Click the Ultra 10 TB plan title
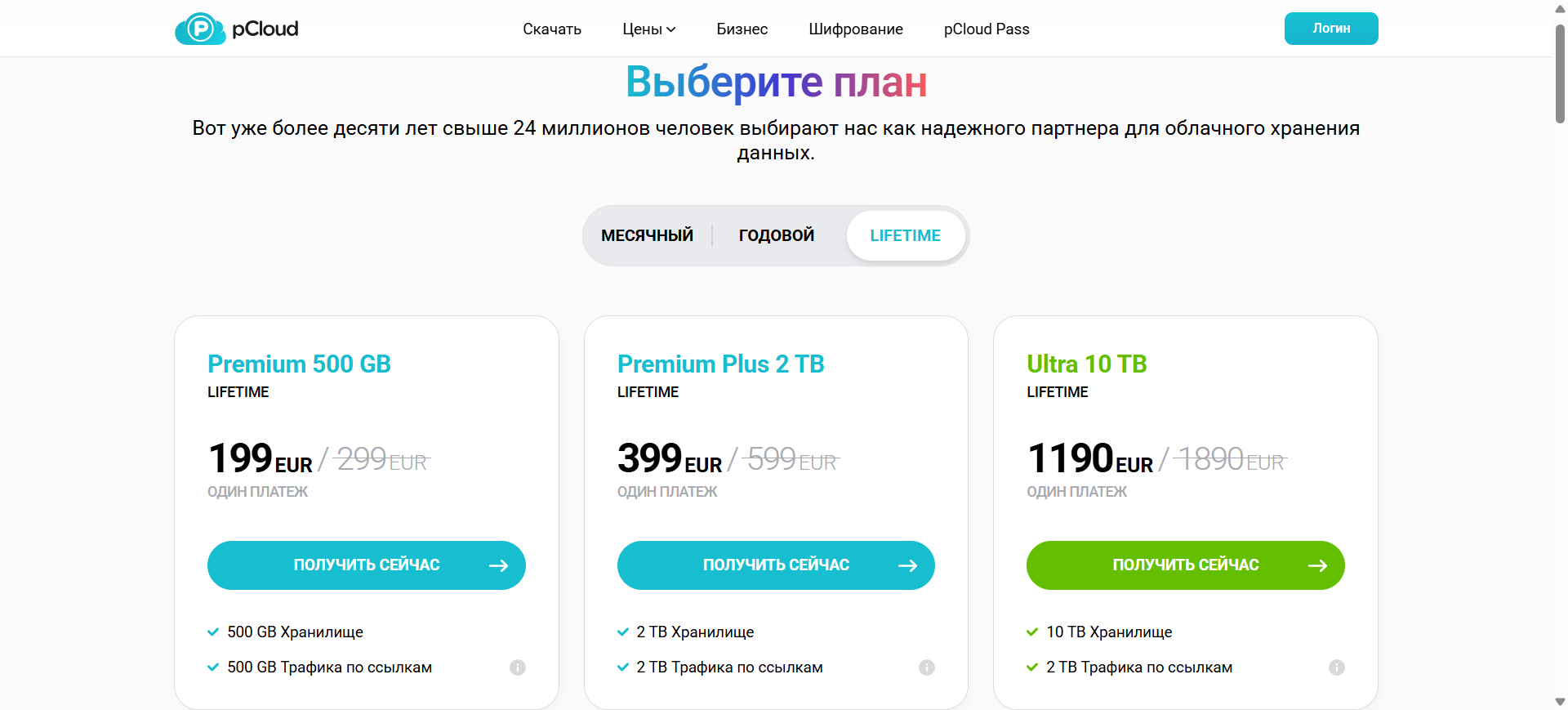This screenshot has height=710, width=1568. [1087, 364]
